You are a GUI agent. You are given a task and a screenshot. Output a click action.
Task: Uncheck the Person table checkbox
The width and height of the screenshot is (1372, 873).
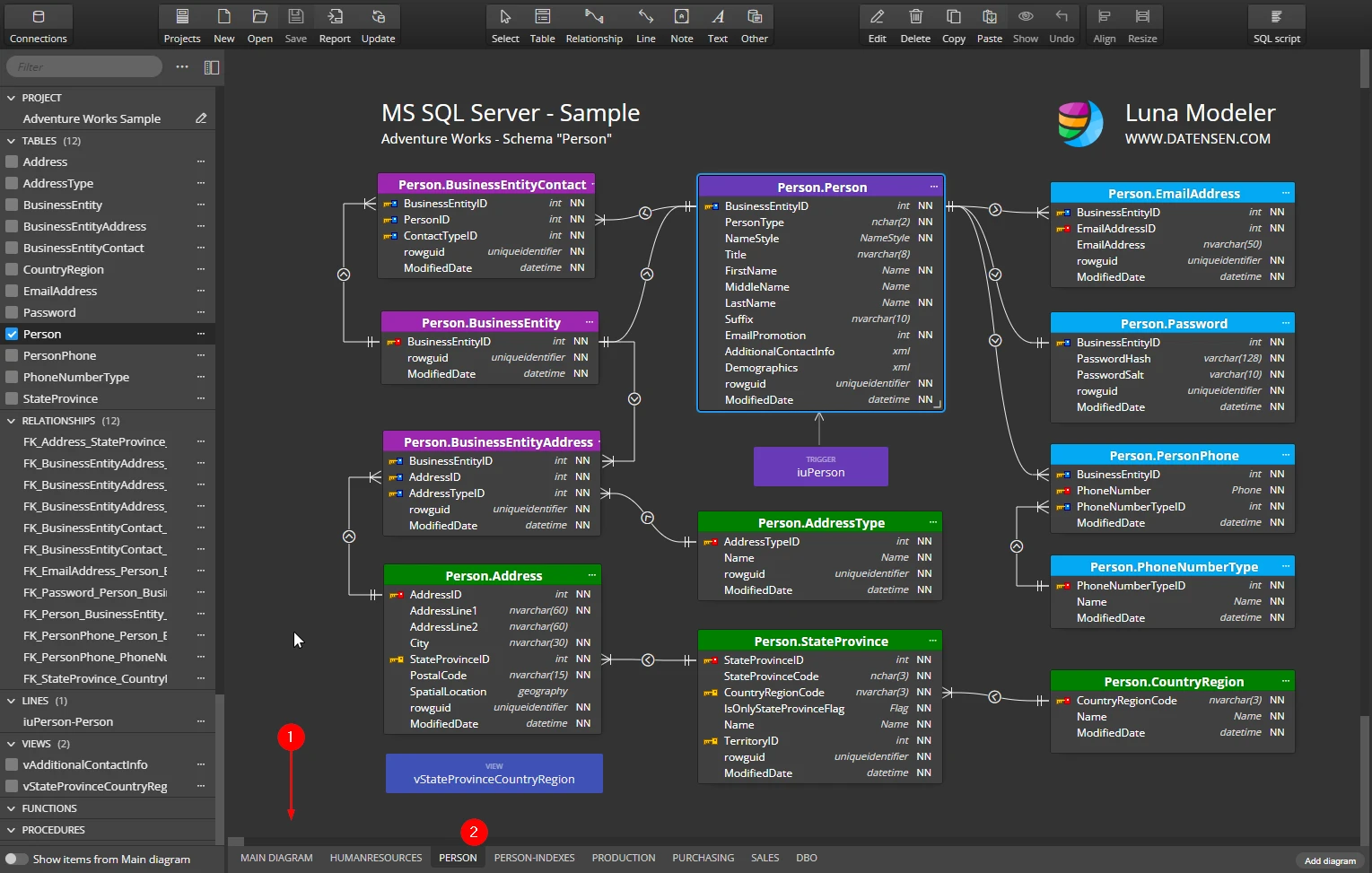(13, 335)
